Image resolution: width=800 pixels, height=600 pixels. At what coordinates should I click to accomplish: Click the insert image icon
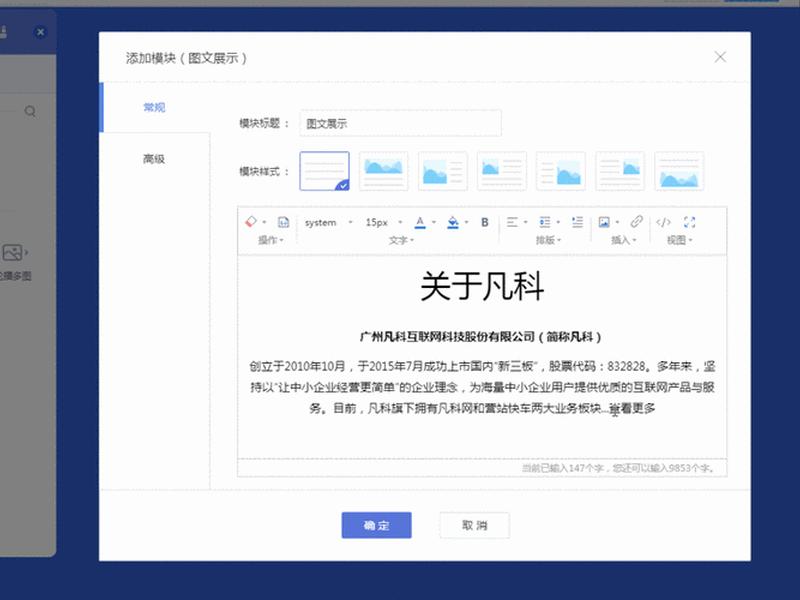604,222
